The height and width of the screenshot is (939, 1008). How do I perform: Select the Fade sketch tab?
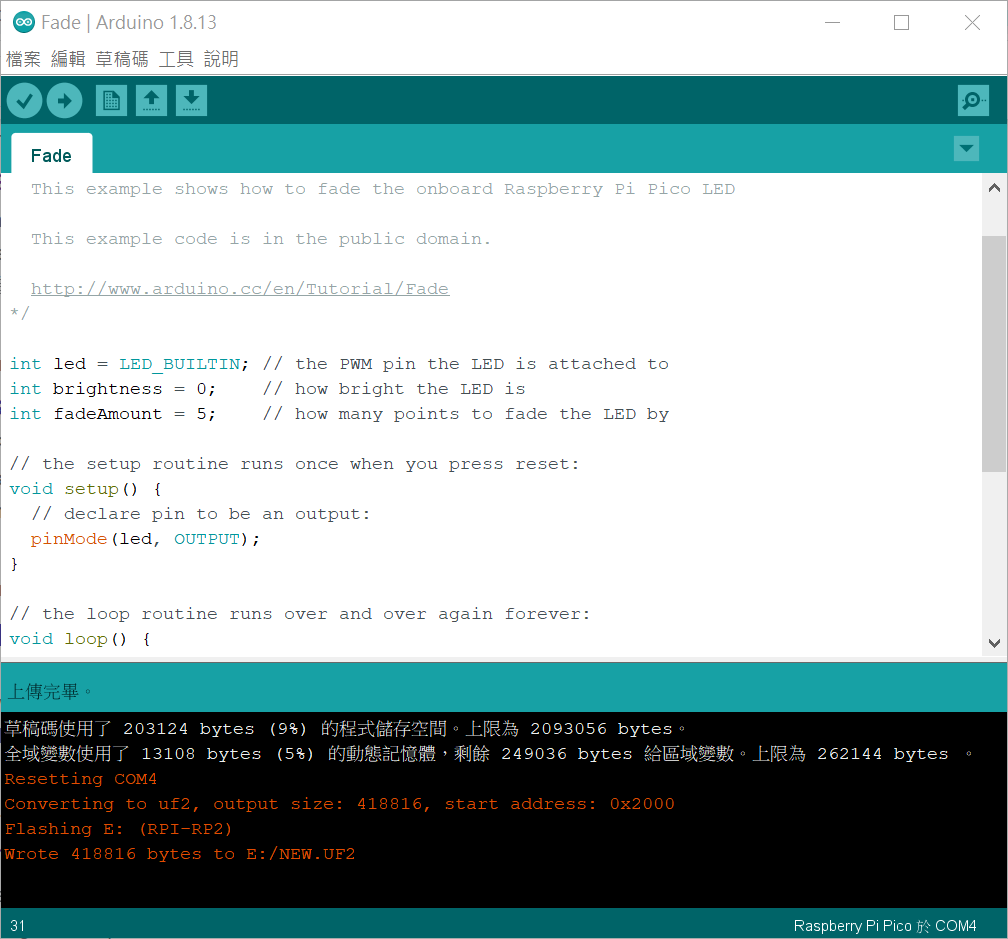tap(50, 155)
